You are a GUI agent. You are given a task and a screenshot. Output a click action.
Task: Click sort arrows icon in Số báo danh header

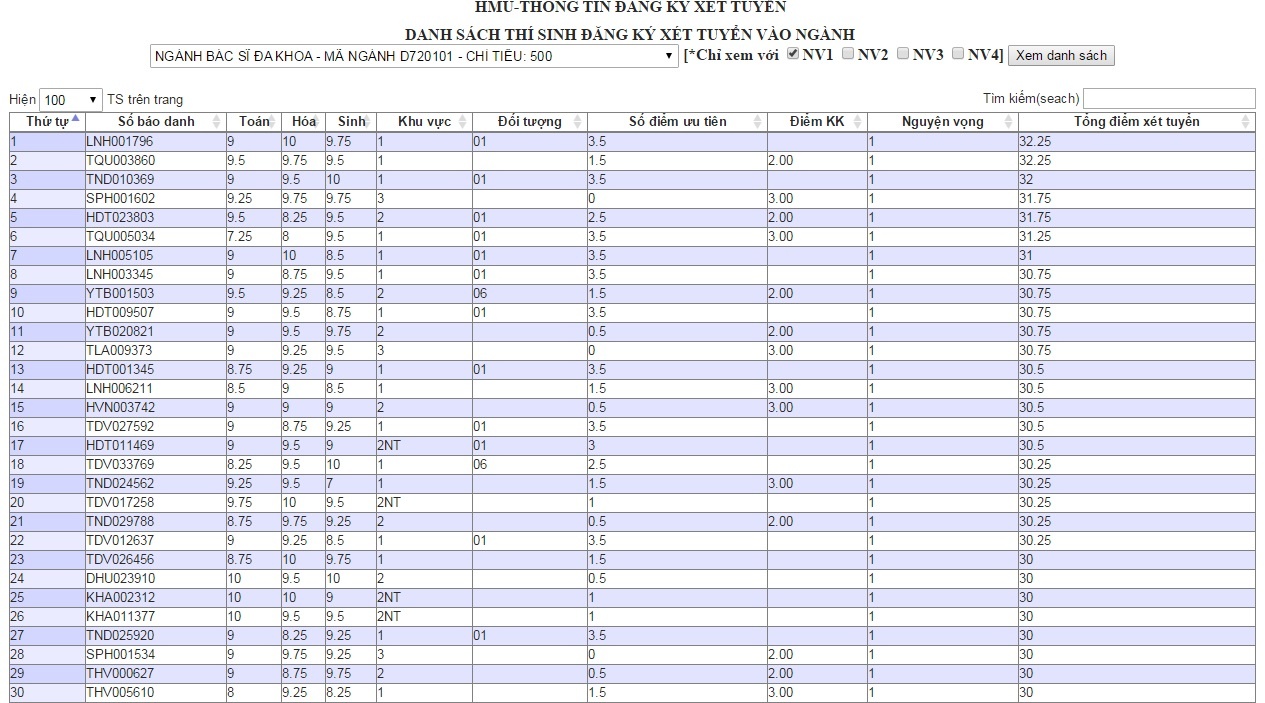[x=217, y=122]
